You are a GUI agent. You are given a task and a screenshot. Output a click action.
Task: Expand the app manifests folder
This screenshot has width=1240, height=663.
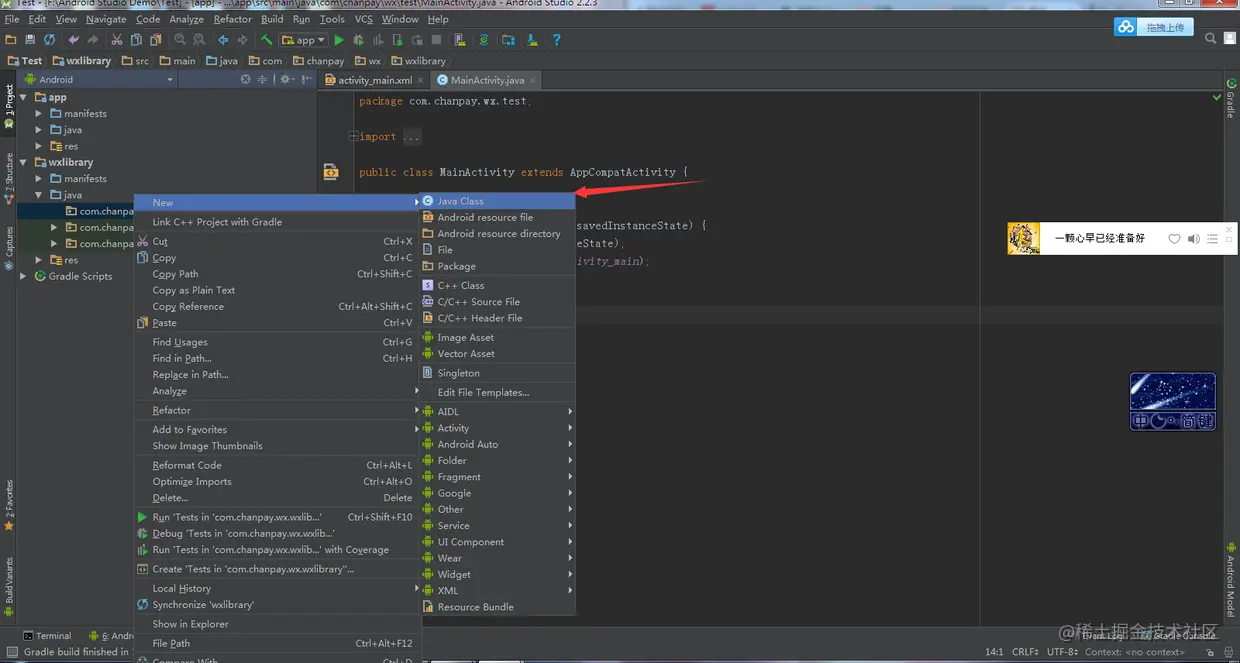[x=39, y=113]
